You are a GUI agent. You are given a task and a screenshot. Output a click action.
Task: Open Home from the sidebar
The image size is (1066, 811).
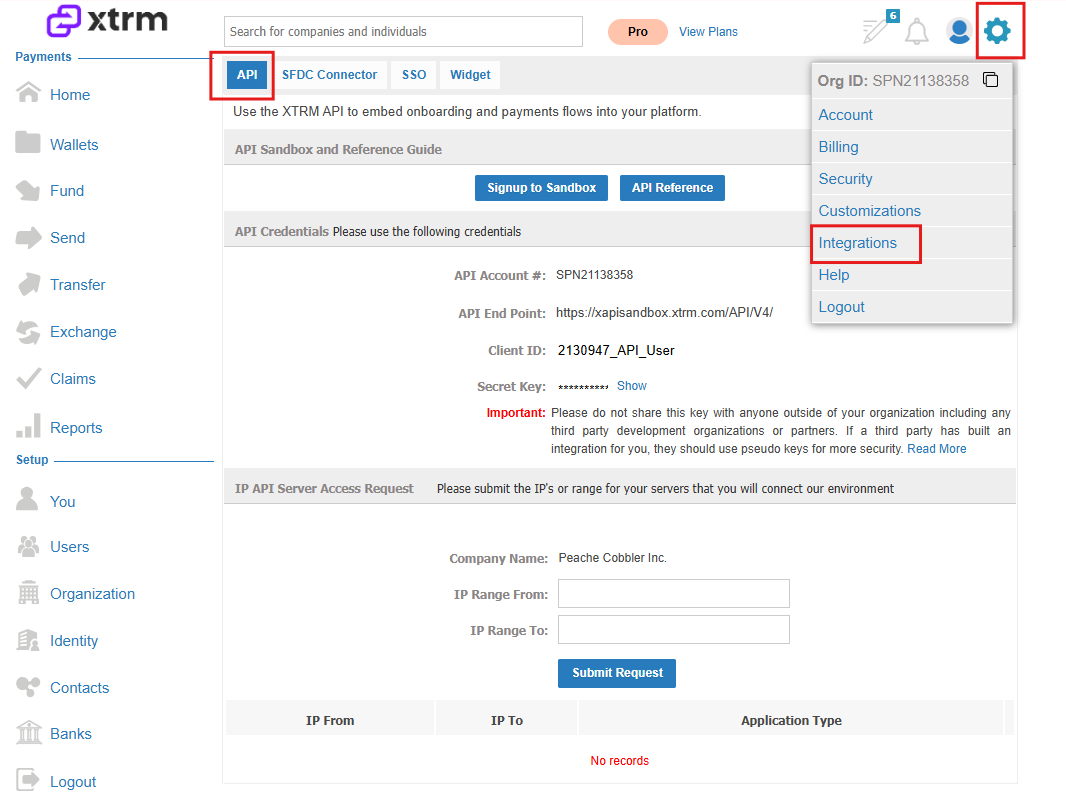pos(70,94)
